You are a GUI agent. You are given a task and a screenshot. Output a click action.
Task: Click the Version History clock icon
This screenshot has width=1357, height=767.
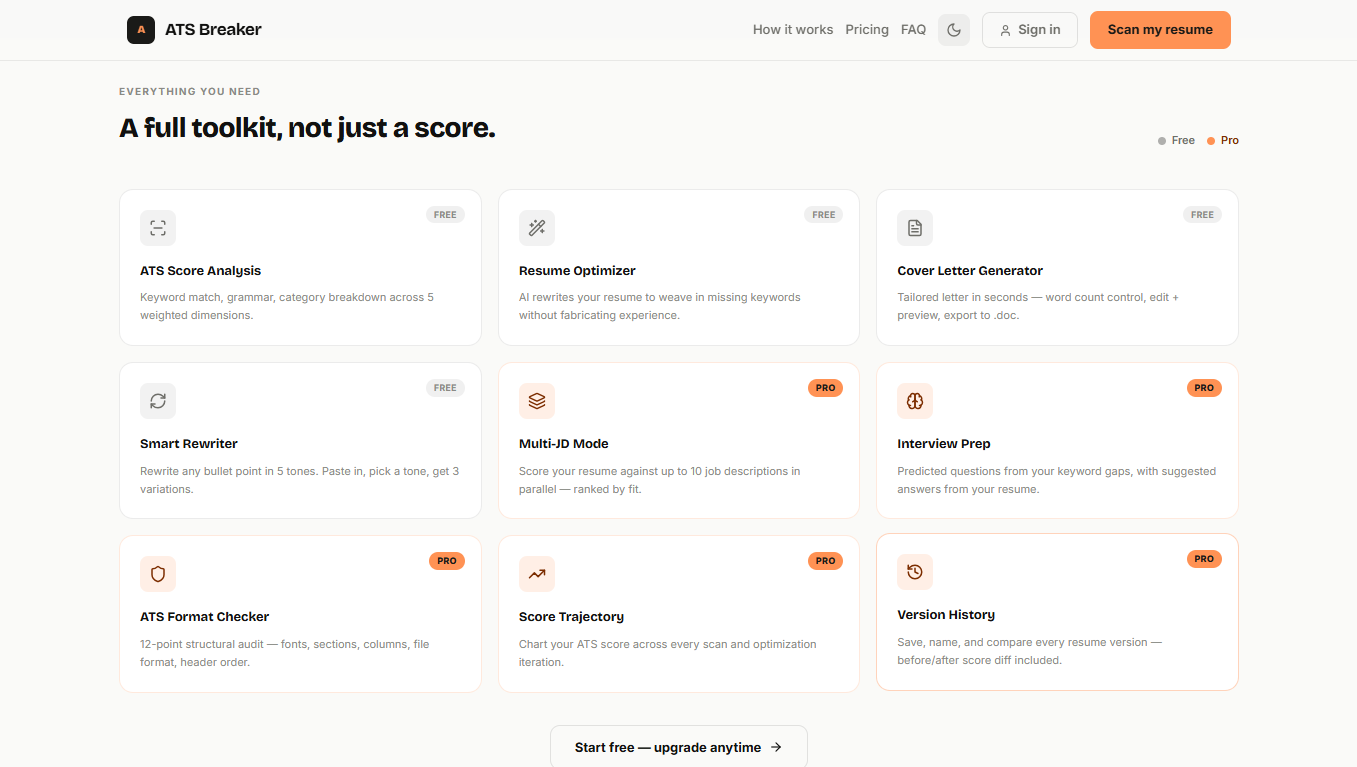[x=915, y=572]
